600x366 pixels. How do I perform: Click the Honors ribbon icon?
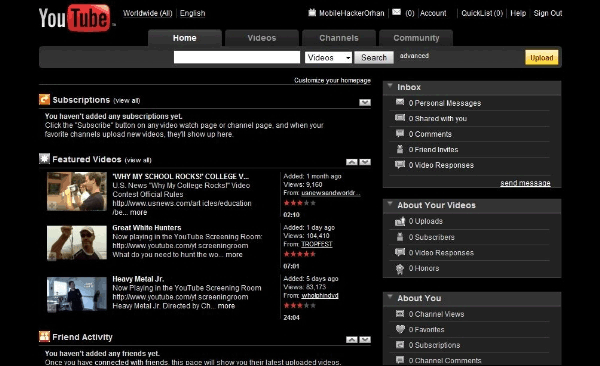(400, 269)
